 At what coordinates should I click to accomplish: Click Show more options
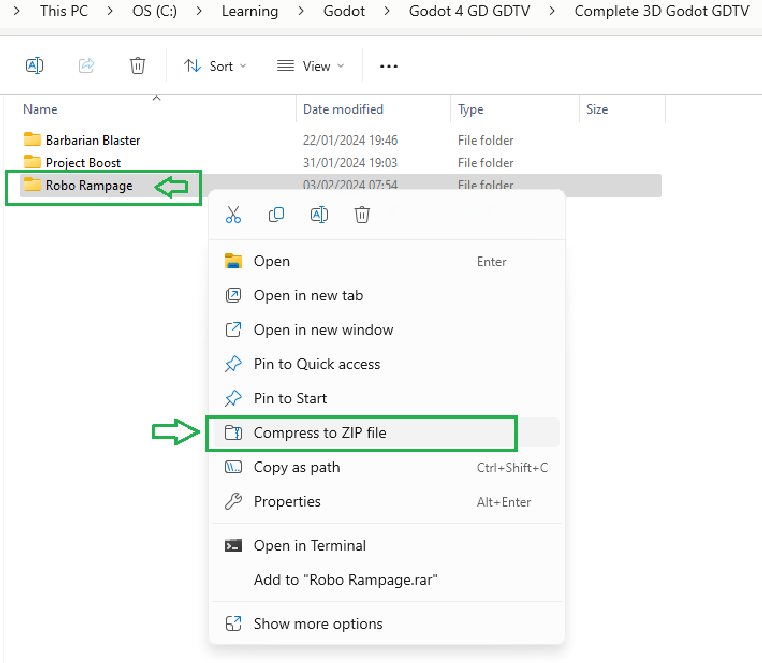coord(386,624)
